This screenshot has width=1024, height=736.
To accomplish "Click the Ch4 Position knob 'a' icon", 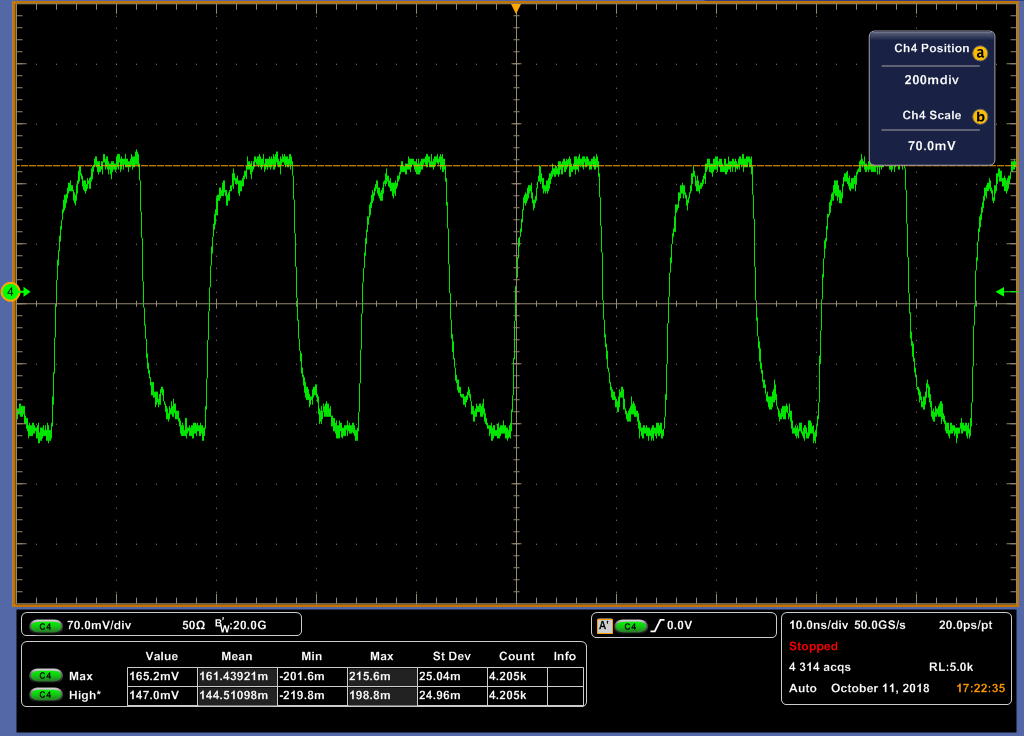I will 980,53.
